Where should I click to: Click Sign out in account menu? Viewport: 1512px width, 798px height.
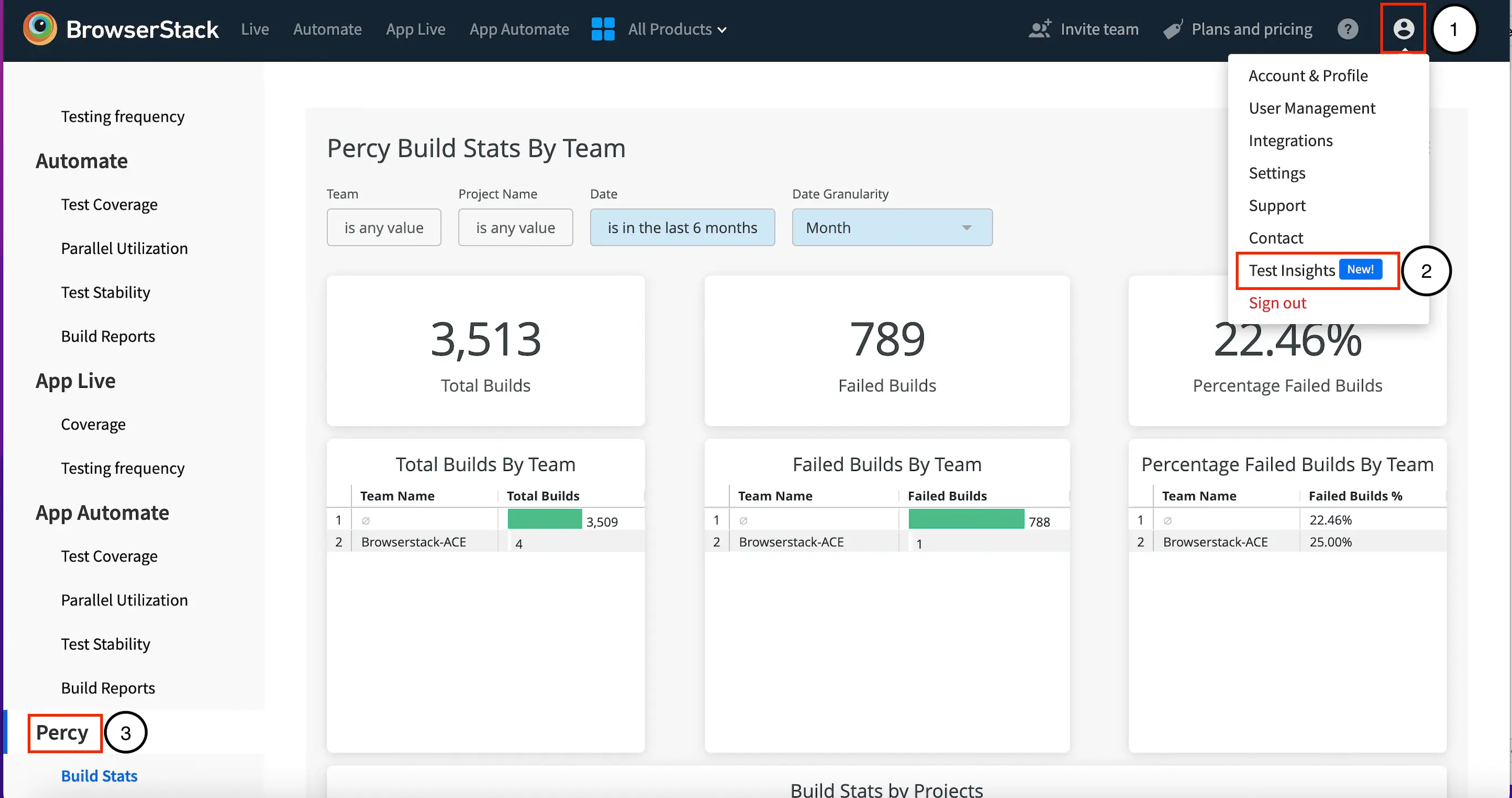(1277, 303)
